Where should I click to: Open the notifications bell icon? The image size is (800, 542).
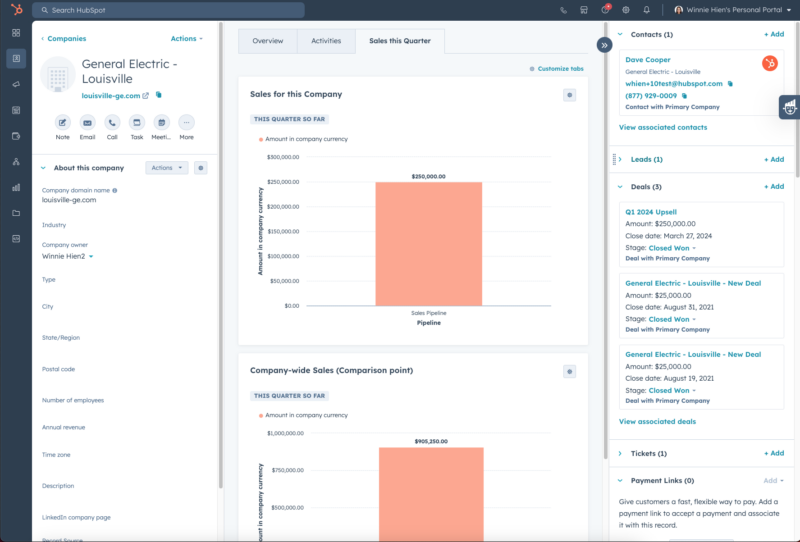point(646,10)
